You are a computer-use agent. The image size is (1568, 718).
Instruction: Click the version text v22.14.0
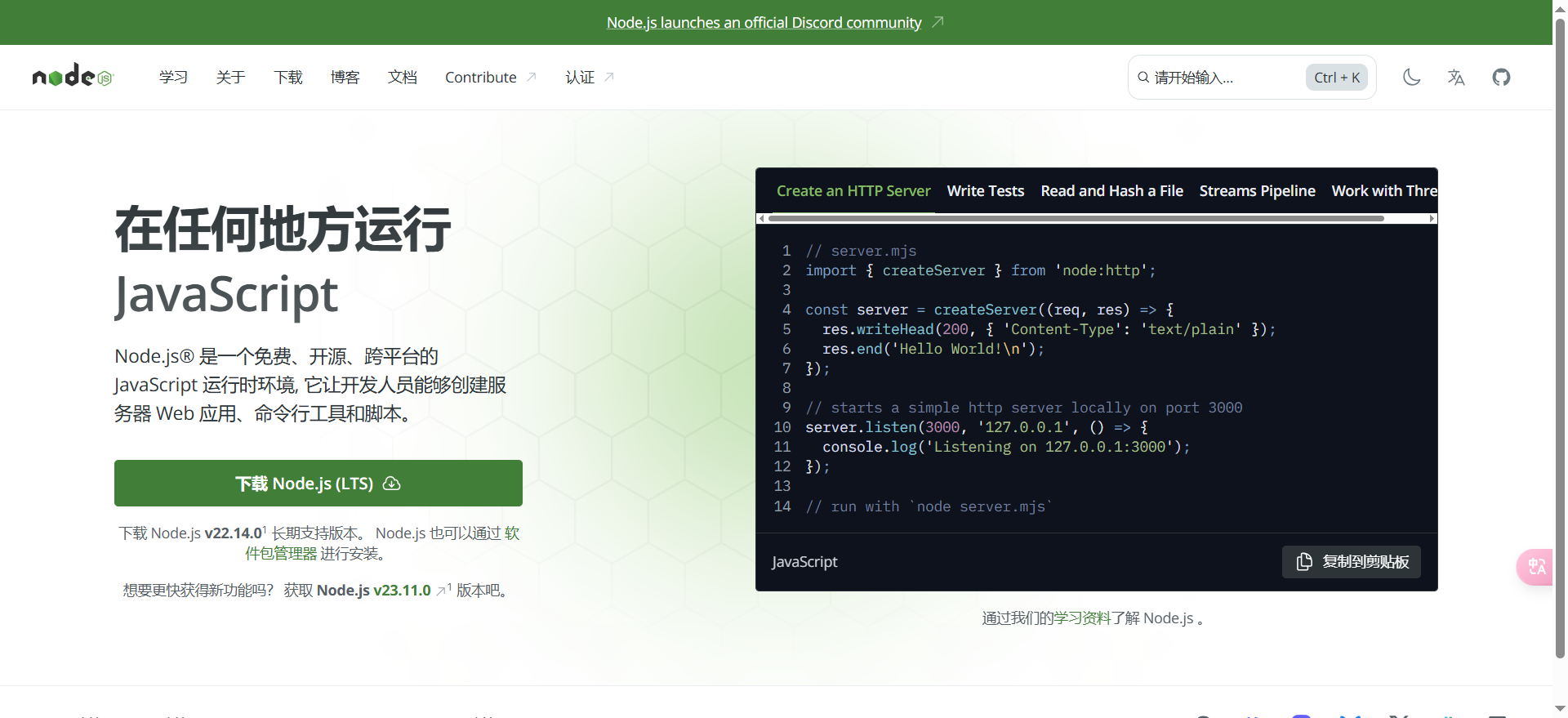coord(233,533)
